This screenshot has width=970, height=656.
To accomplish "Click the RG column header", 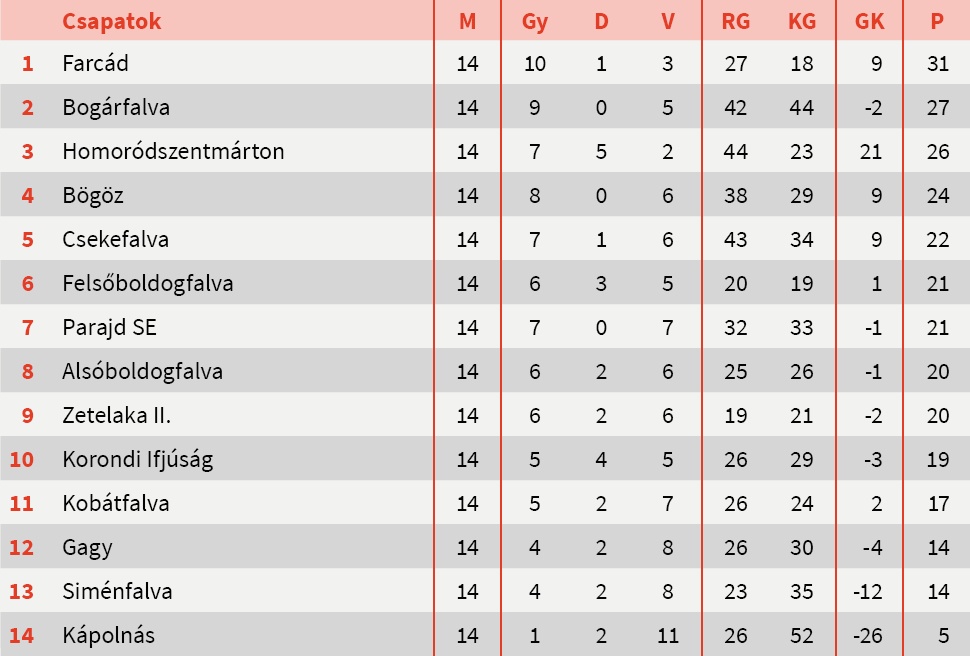I will click(x=735, y=21).
